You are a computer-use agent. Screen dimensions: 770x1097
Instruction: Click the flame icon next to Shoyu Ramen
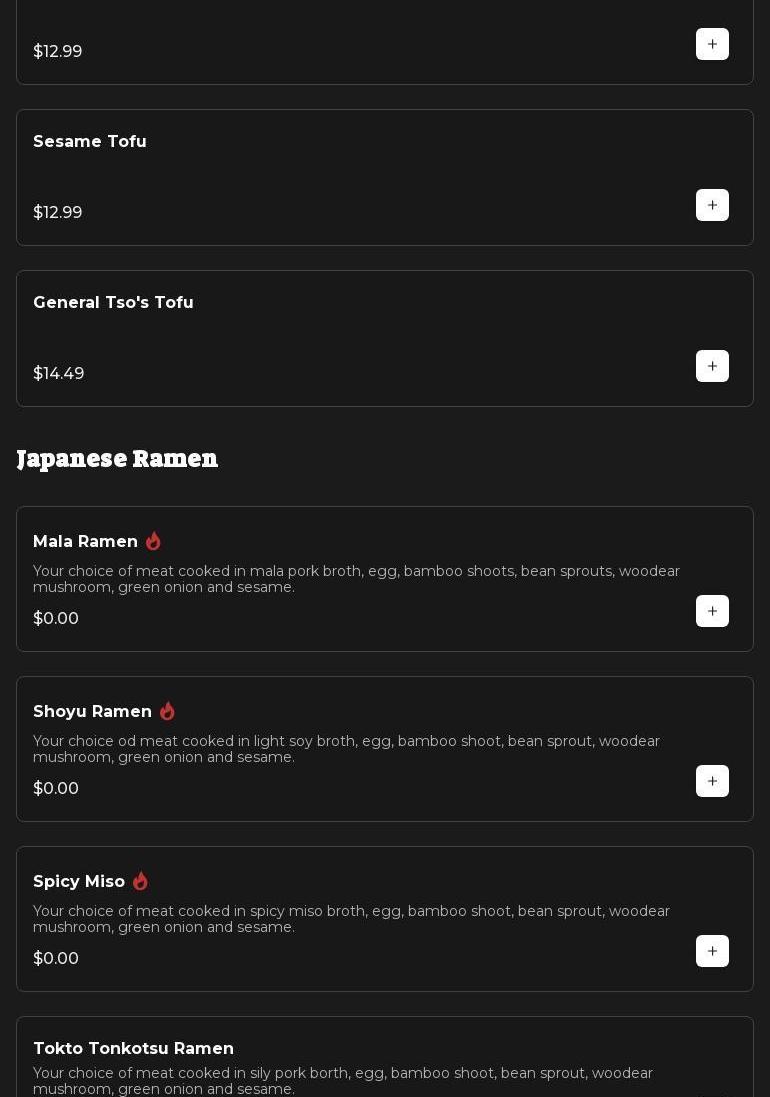pyautogui.click(x=167, y=711)
